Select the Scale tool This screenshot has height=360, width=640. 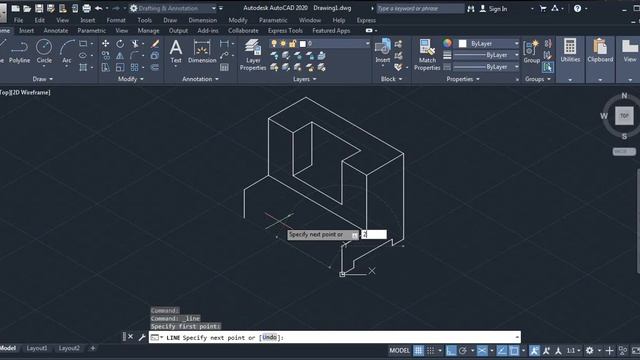pos(120,67)
